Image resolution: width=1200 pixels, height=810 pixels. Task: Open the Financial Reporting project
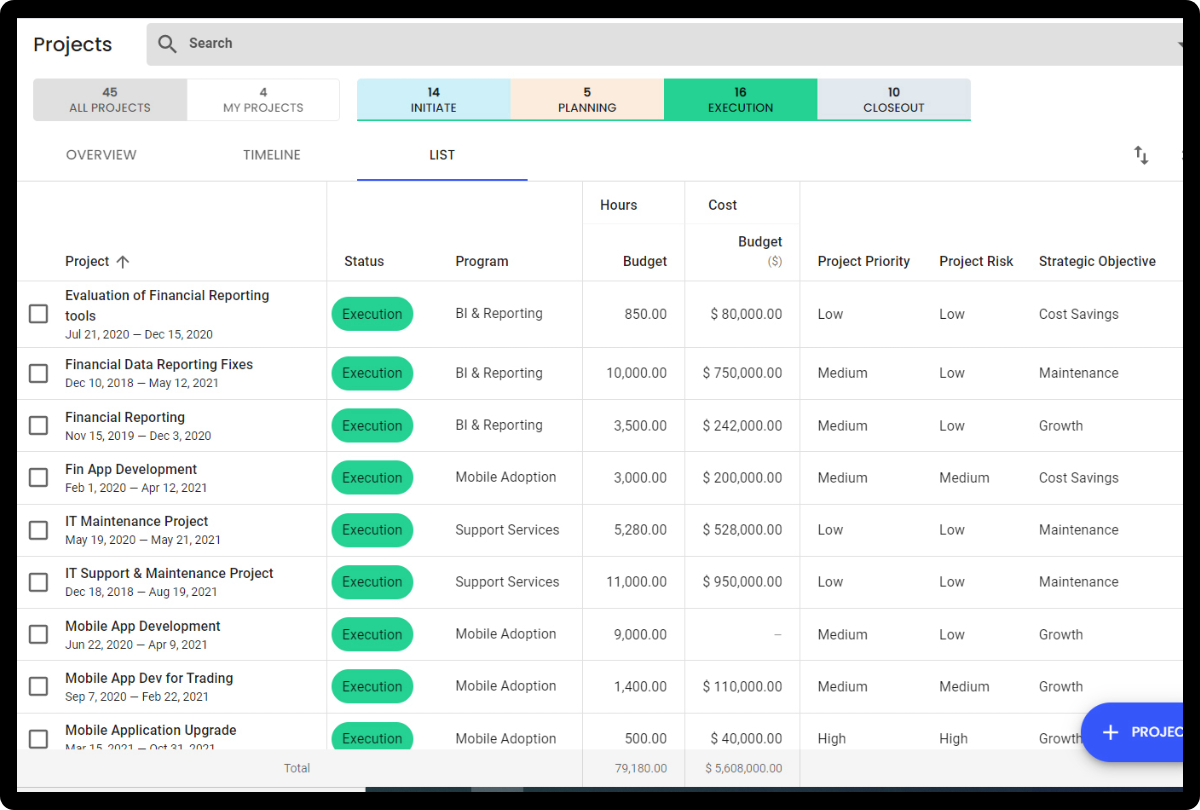pyautogui.click(x=125, y=417)
